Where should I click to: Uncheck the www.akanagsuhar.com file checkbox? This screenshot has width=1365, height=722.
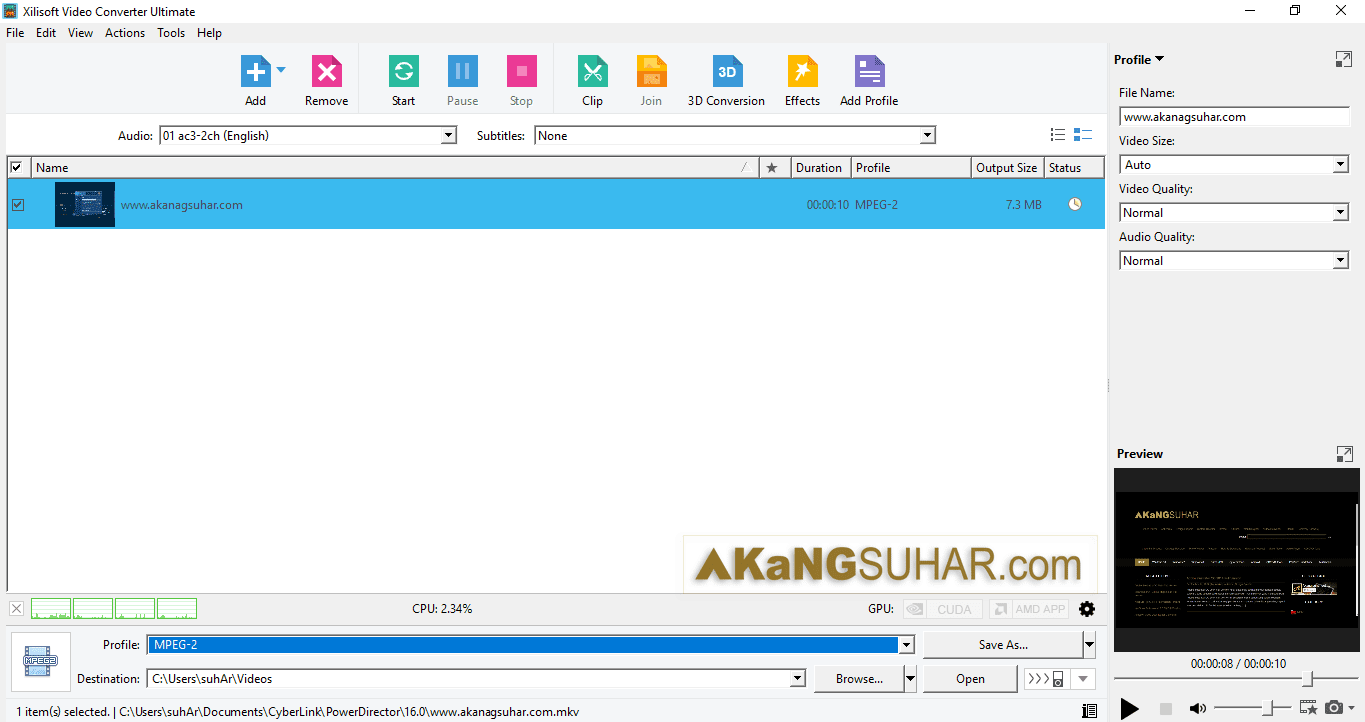(17, 205)
